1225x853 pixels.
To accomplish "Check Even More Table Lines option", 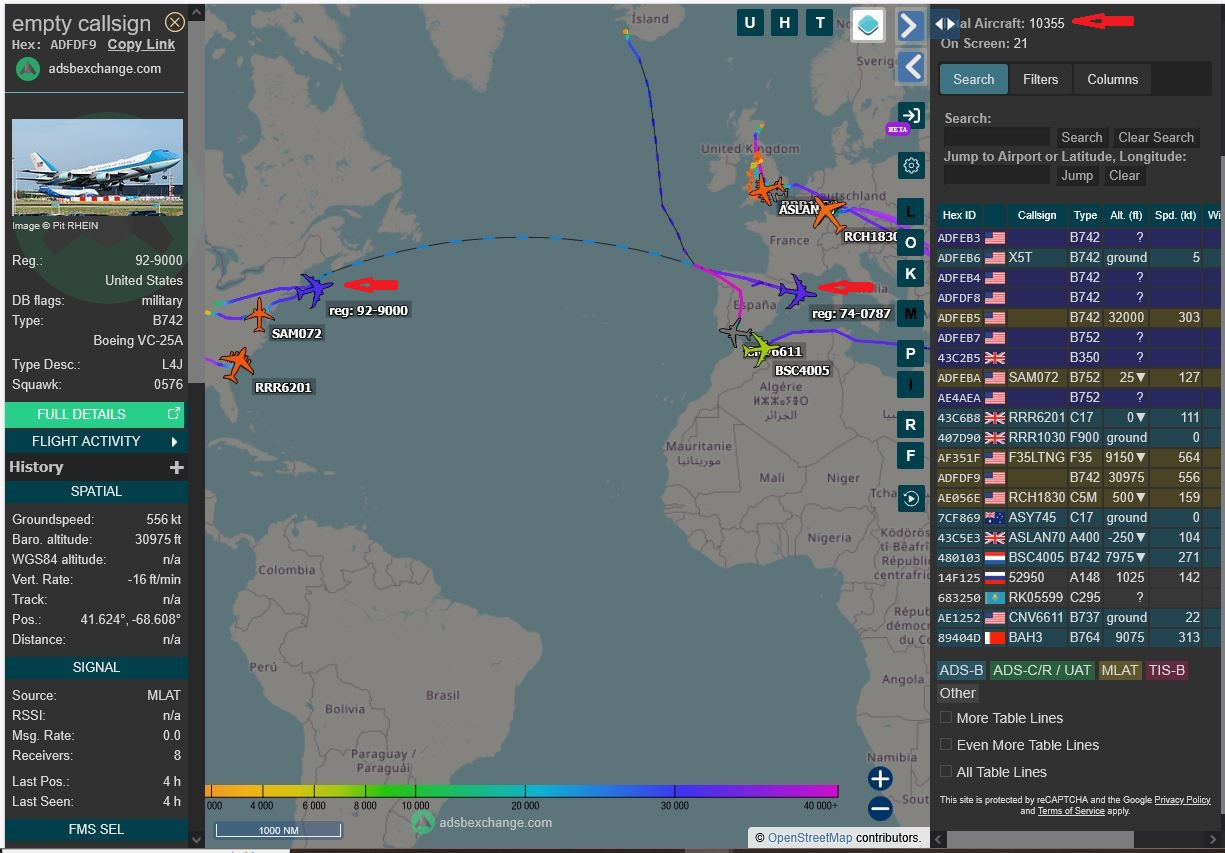I will (946, 745).
